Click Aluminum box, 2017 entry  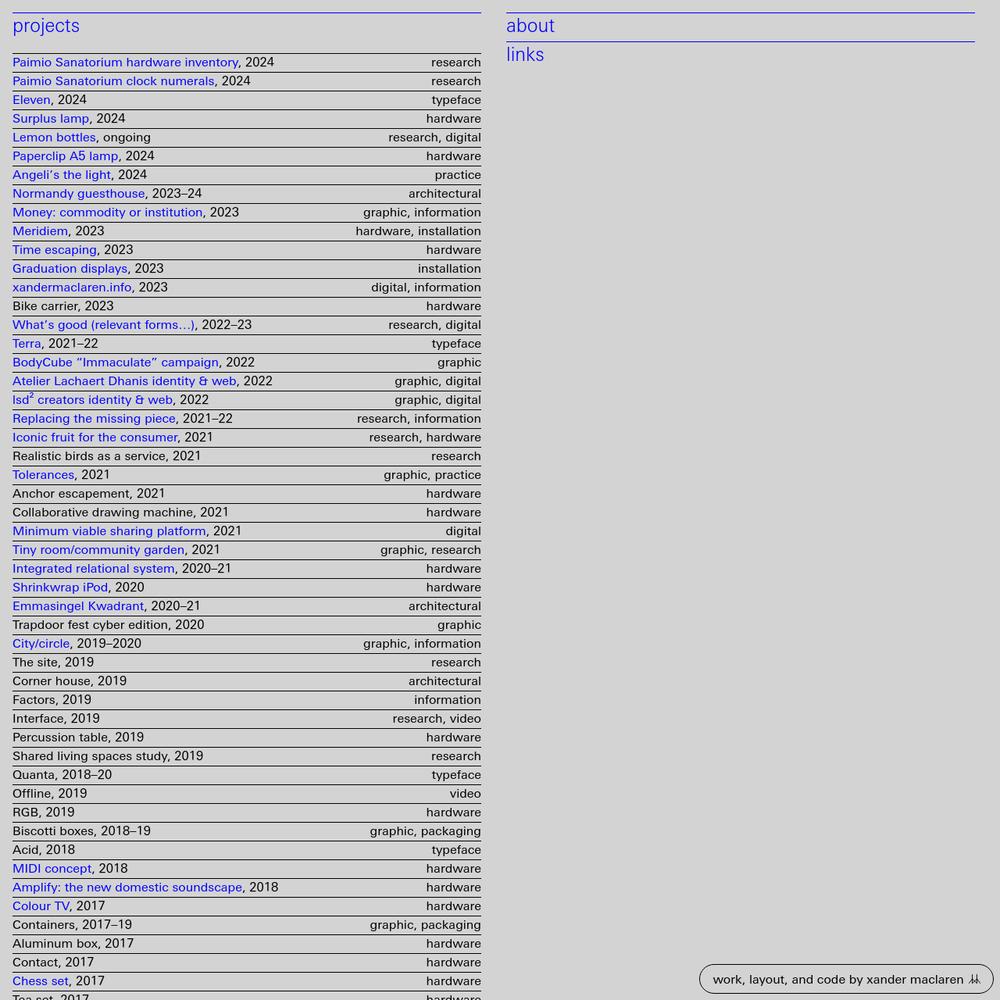point(247,944)
